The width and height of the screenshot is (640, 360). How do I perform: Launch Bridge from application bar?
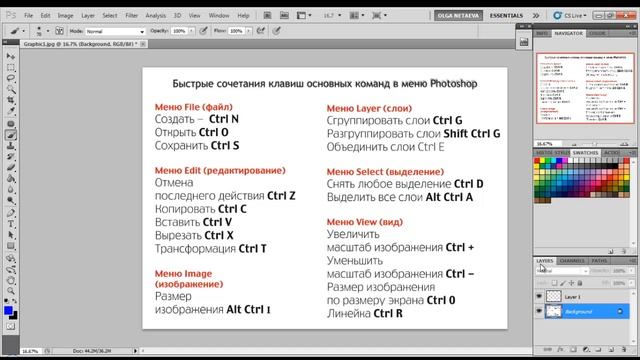[x=267, y=16]
